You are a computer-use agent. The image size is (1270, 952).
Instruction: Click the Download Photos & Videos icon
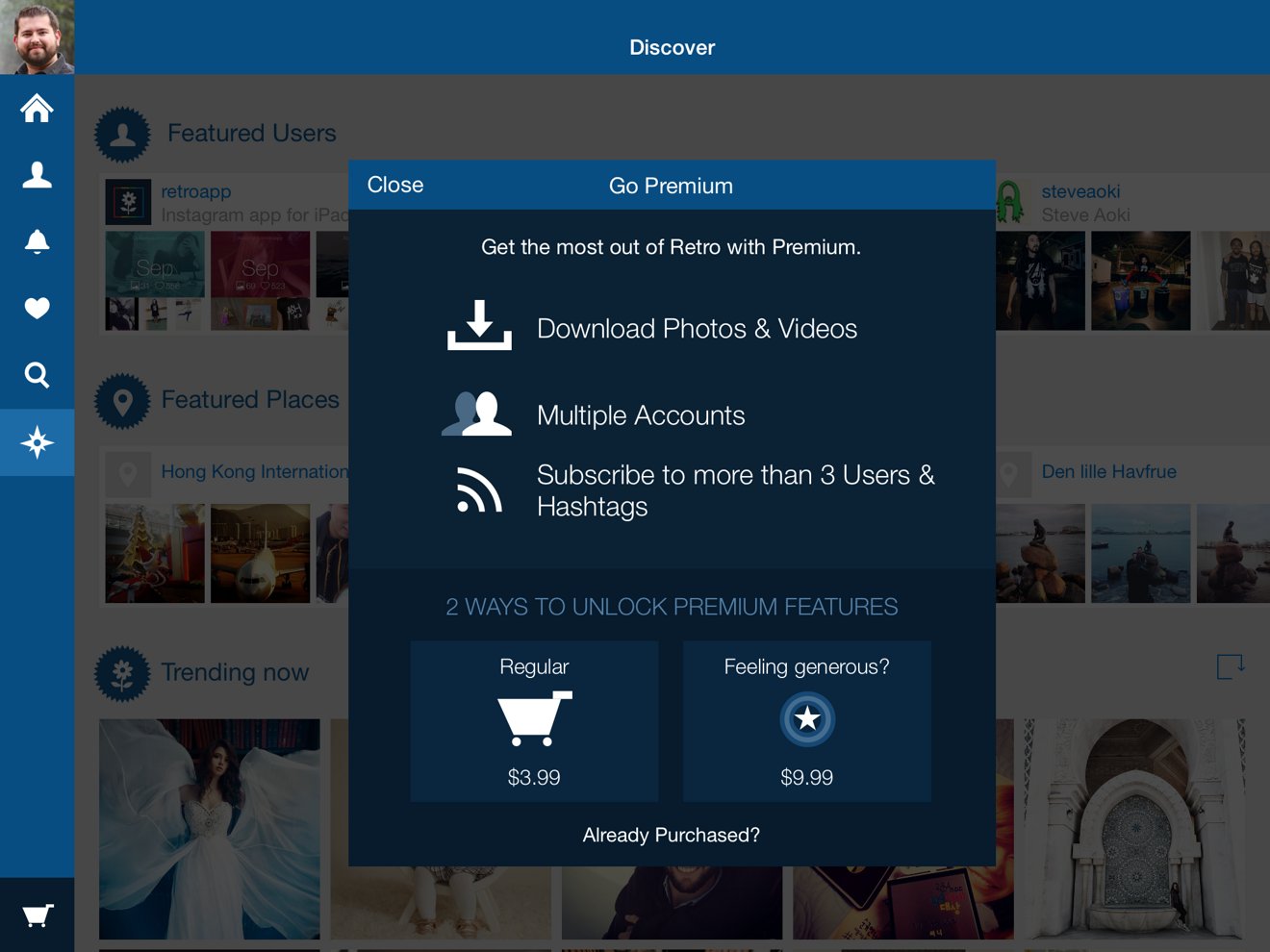coord(479,325)
